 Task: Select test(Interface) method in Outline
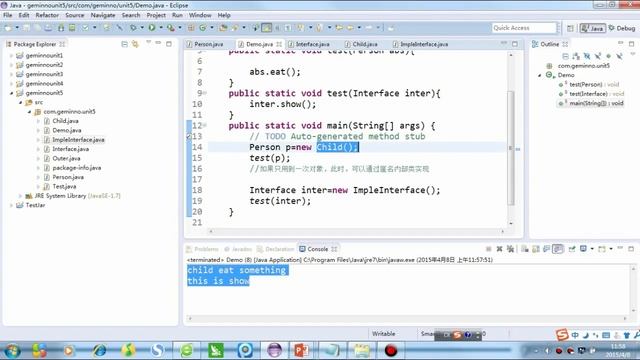click(x=591, y=94)
